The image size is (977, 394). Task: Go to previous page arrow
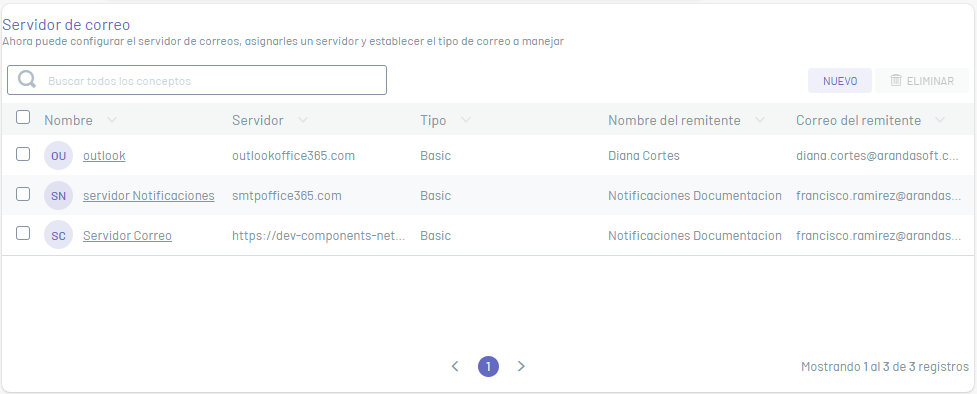(x=455, y=367)
